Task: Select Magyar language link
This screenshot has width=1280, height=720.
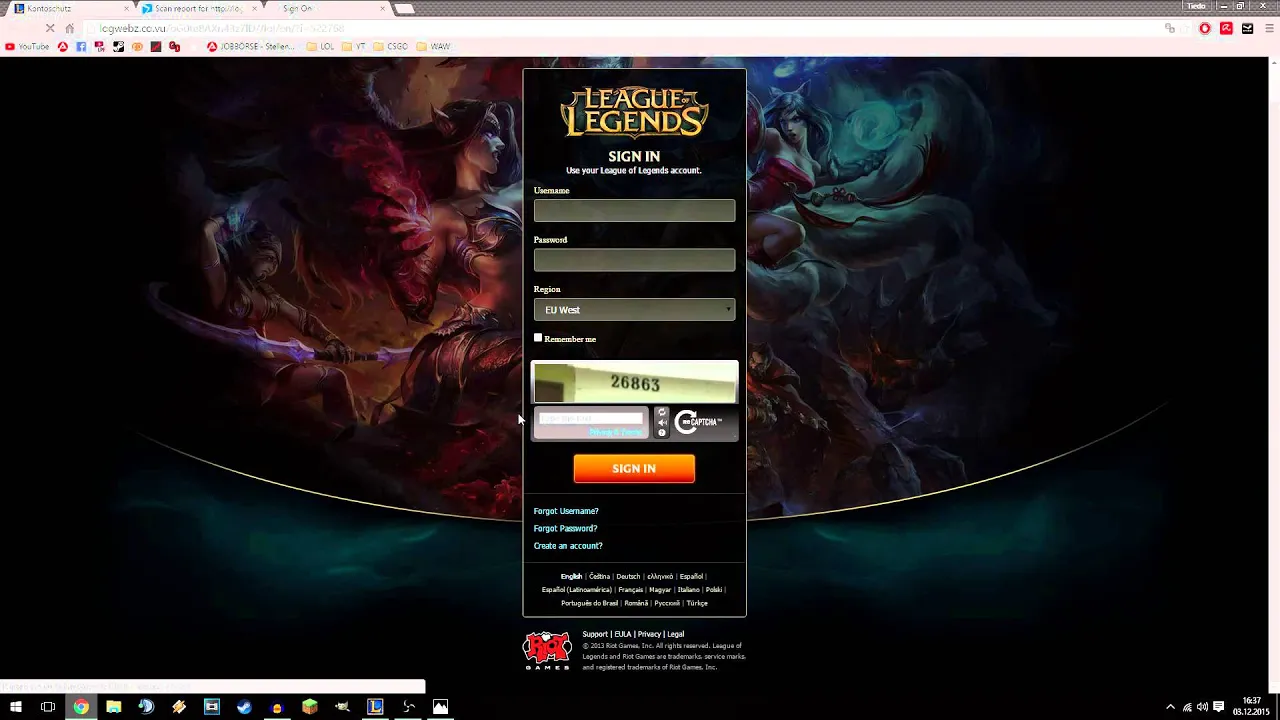Action: [x=660, y=590]
